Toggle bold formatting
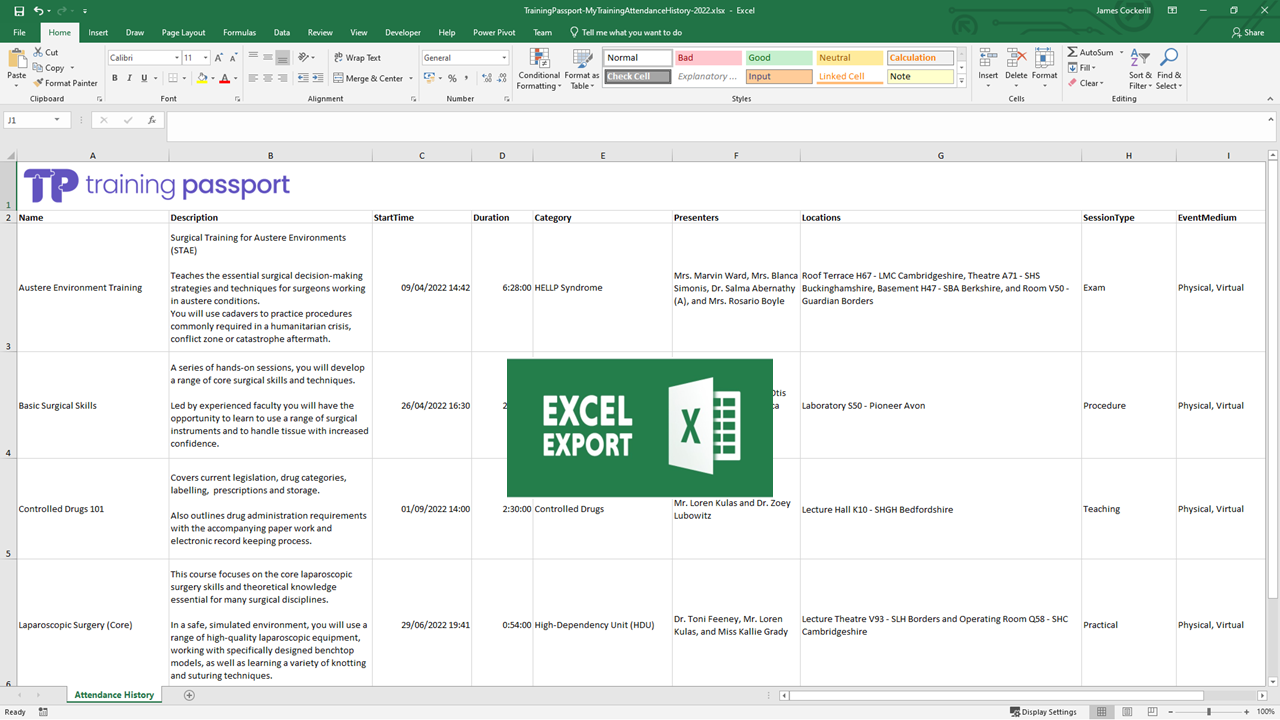 click(x=115, y=78)
